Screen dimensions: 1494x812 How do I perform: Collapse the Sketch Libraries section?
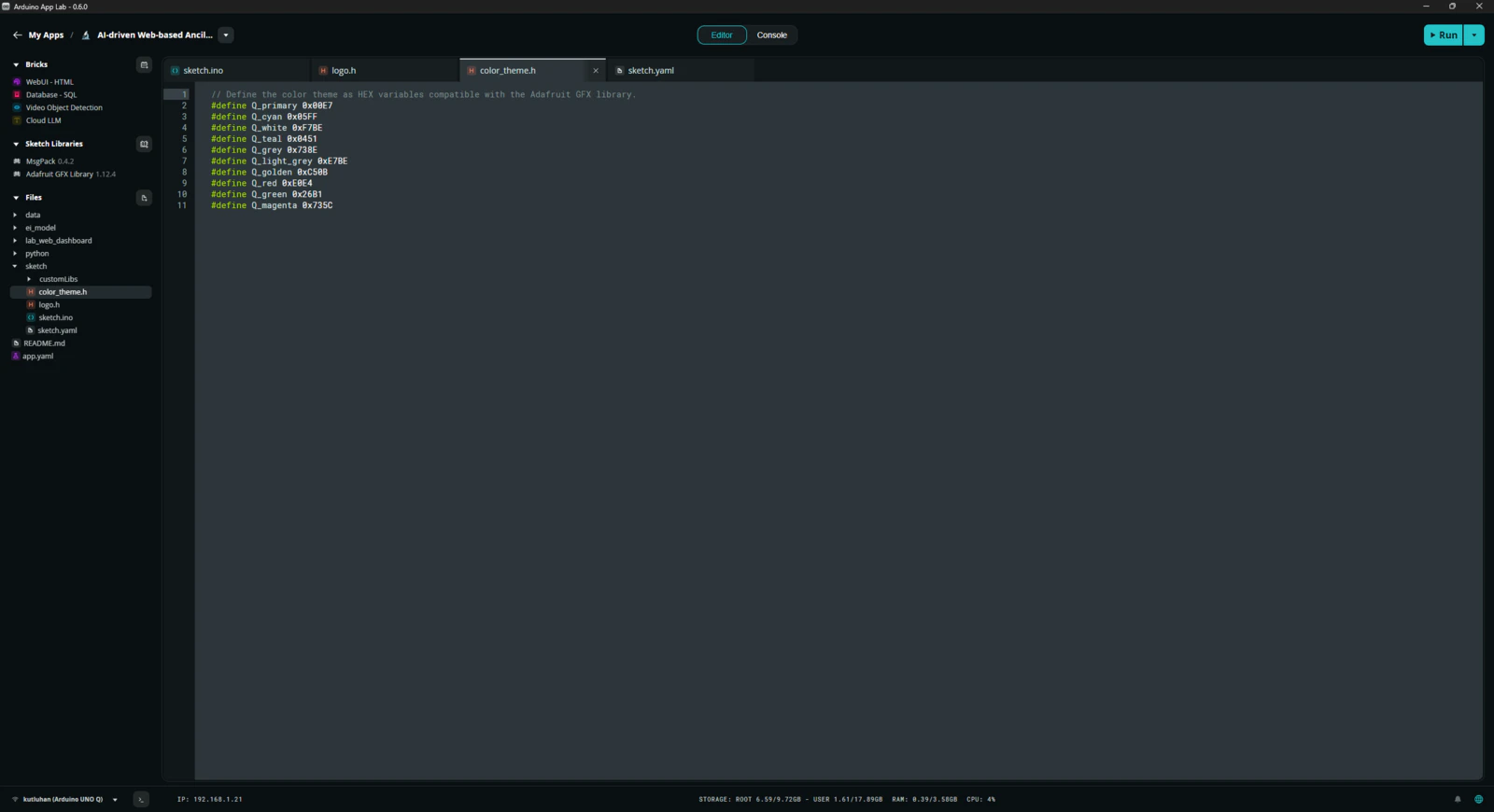coord(16,144)
